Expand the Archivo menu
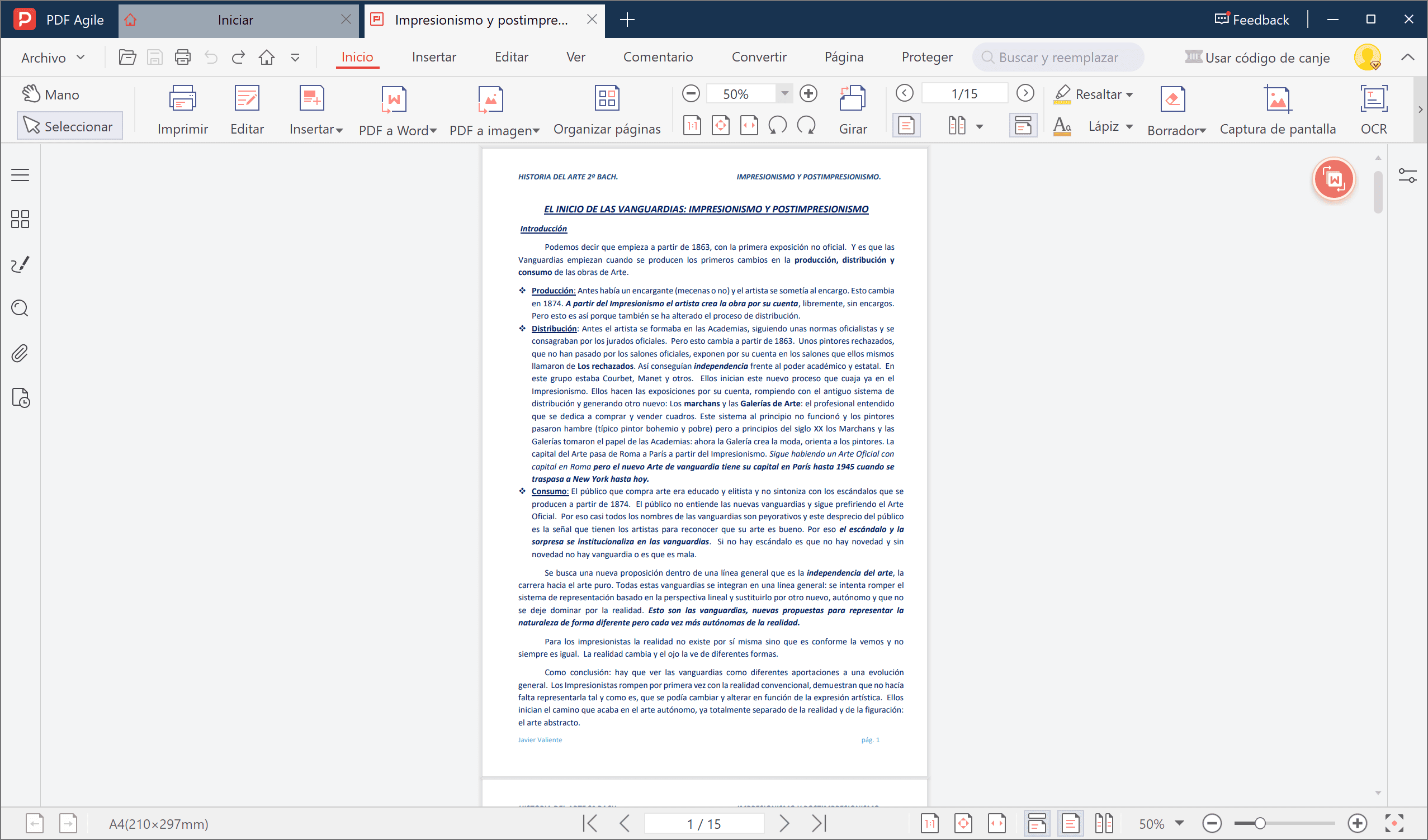This screenshot has height=840, width=1428. click(x=52, y=57)
